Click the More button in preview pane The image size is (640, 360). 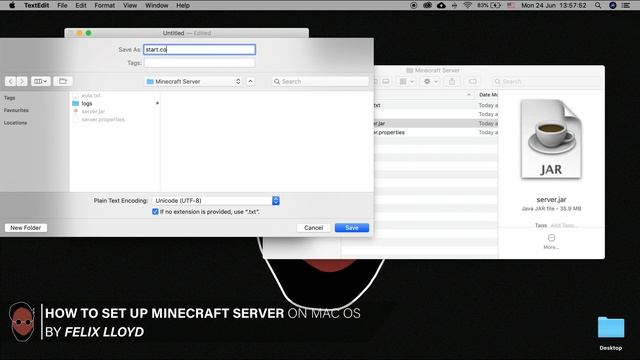click(x=551, y=241)
